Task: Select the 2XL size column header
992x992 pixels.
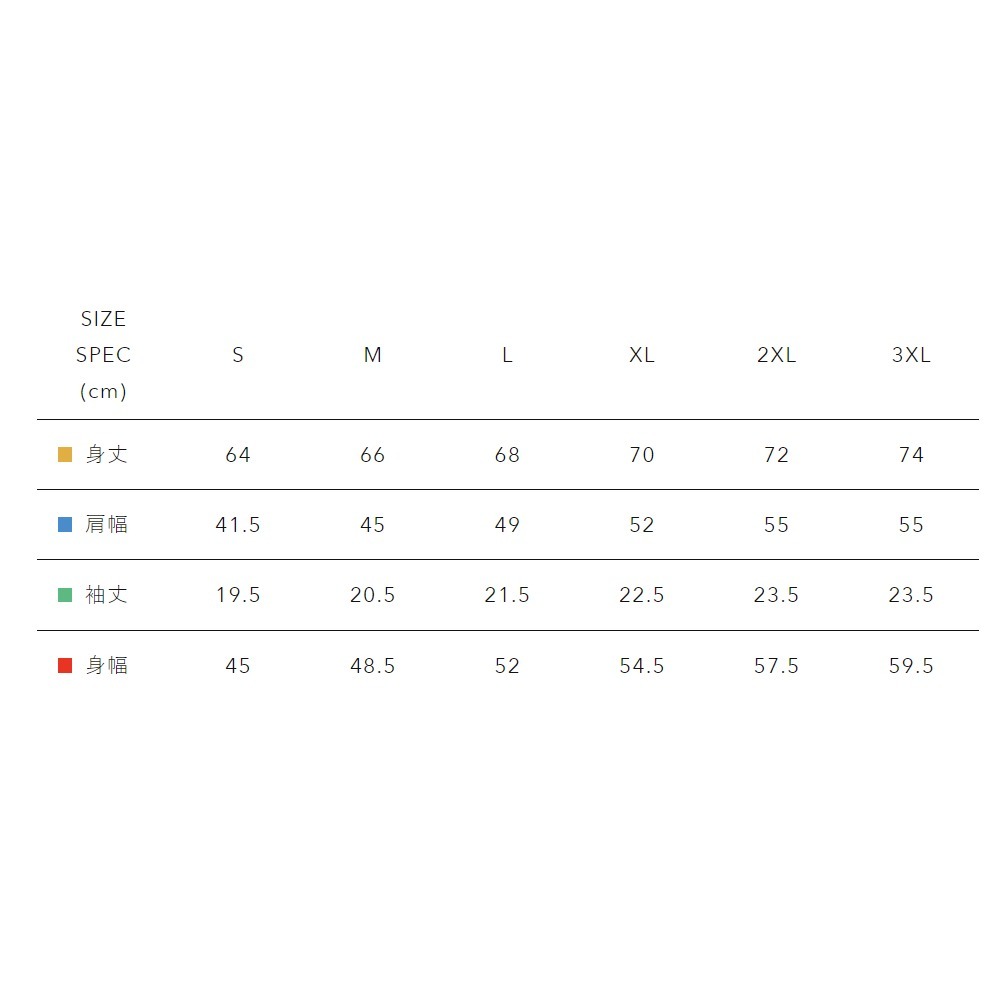Action: coord(776,355)
